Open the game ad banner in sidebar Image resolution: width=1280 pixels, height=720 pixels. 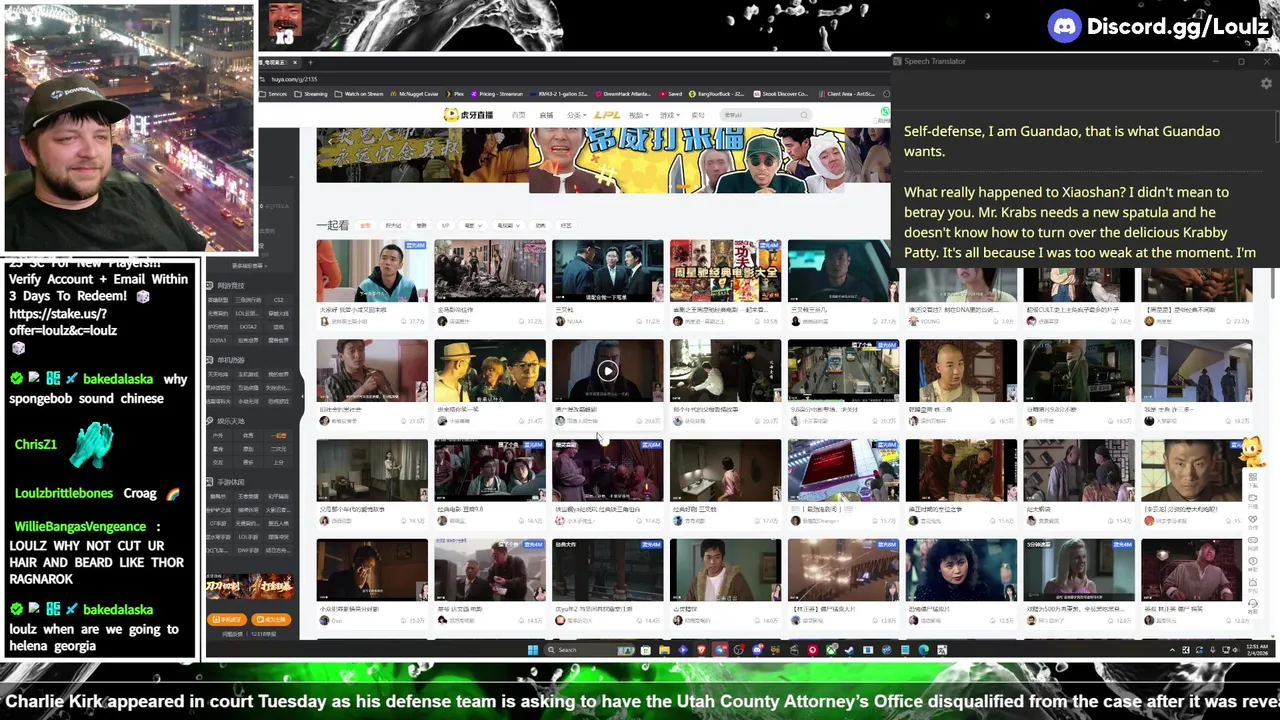[250, 586]
